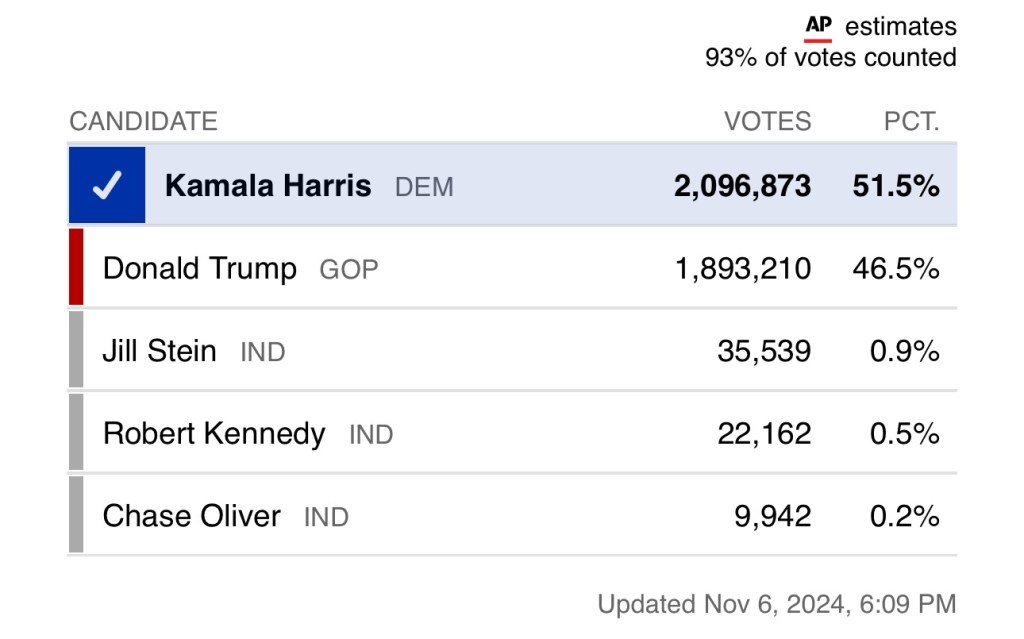This screenshot has height=639, width=1024.
Task: Click Robert Kennedy's gray color bar
Action: [x=76, y=433]
